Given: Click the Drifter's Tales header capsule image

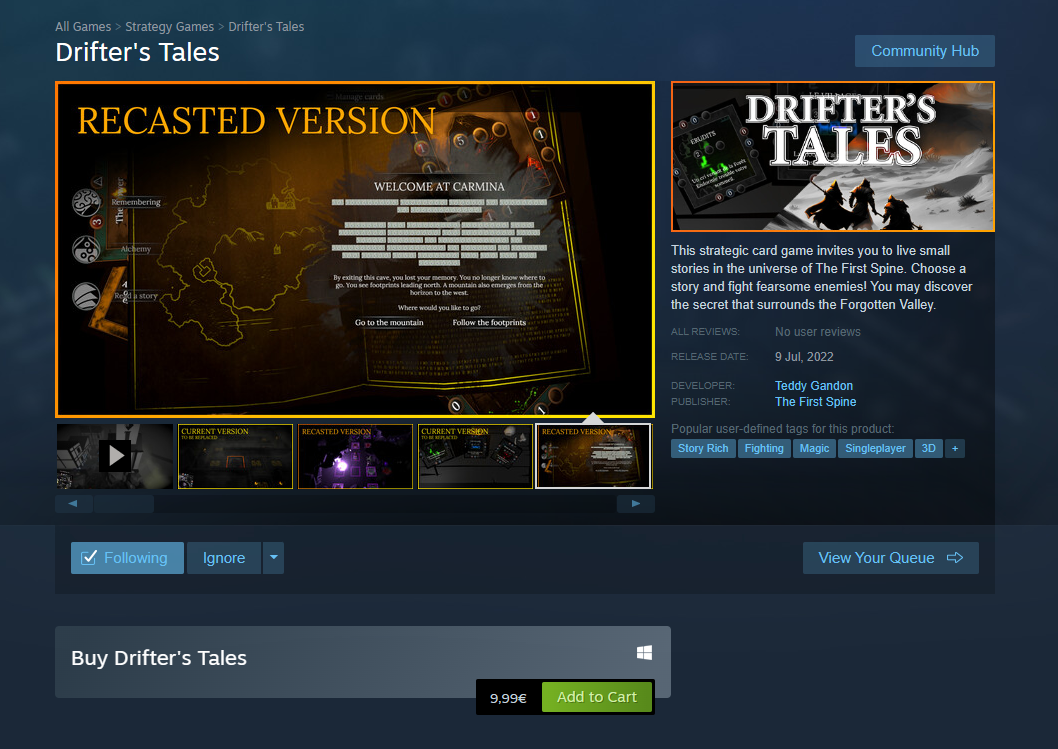Looking at the screenshot, I should pos(833,157).
